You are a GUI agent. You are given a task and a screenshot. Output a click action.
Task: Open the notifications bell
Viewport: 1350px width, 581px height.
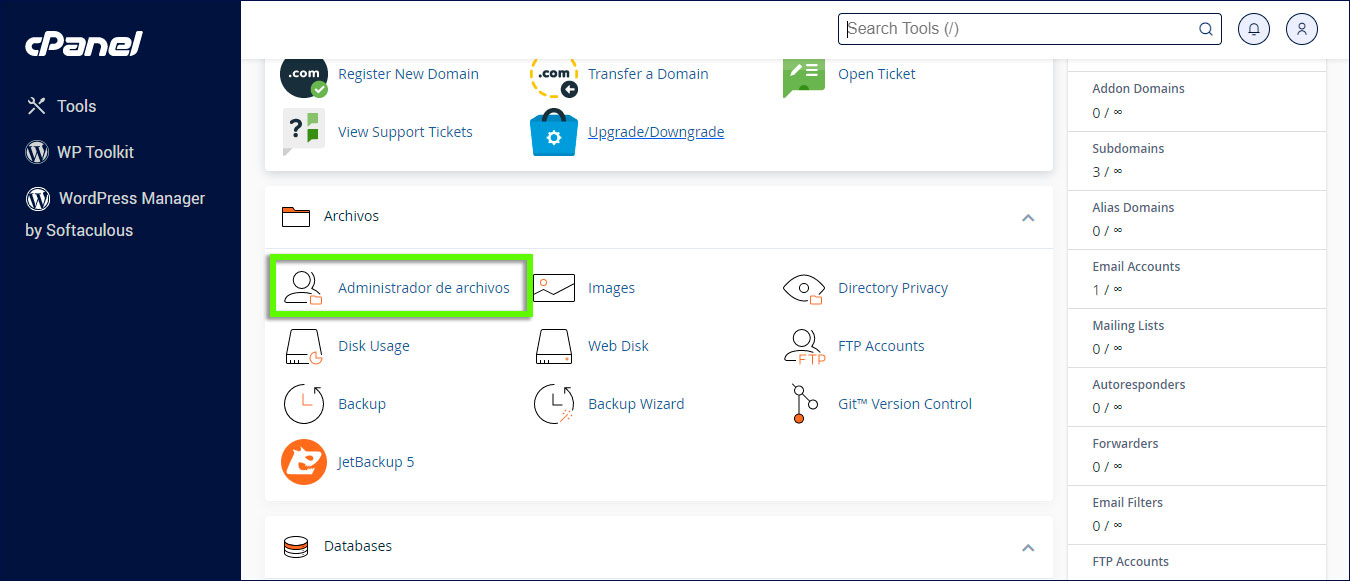coord(1254,28)
